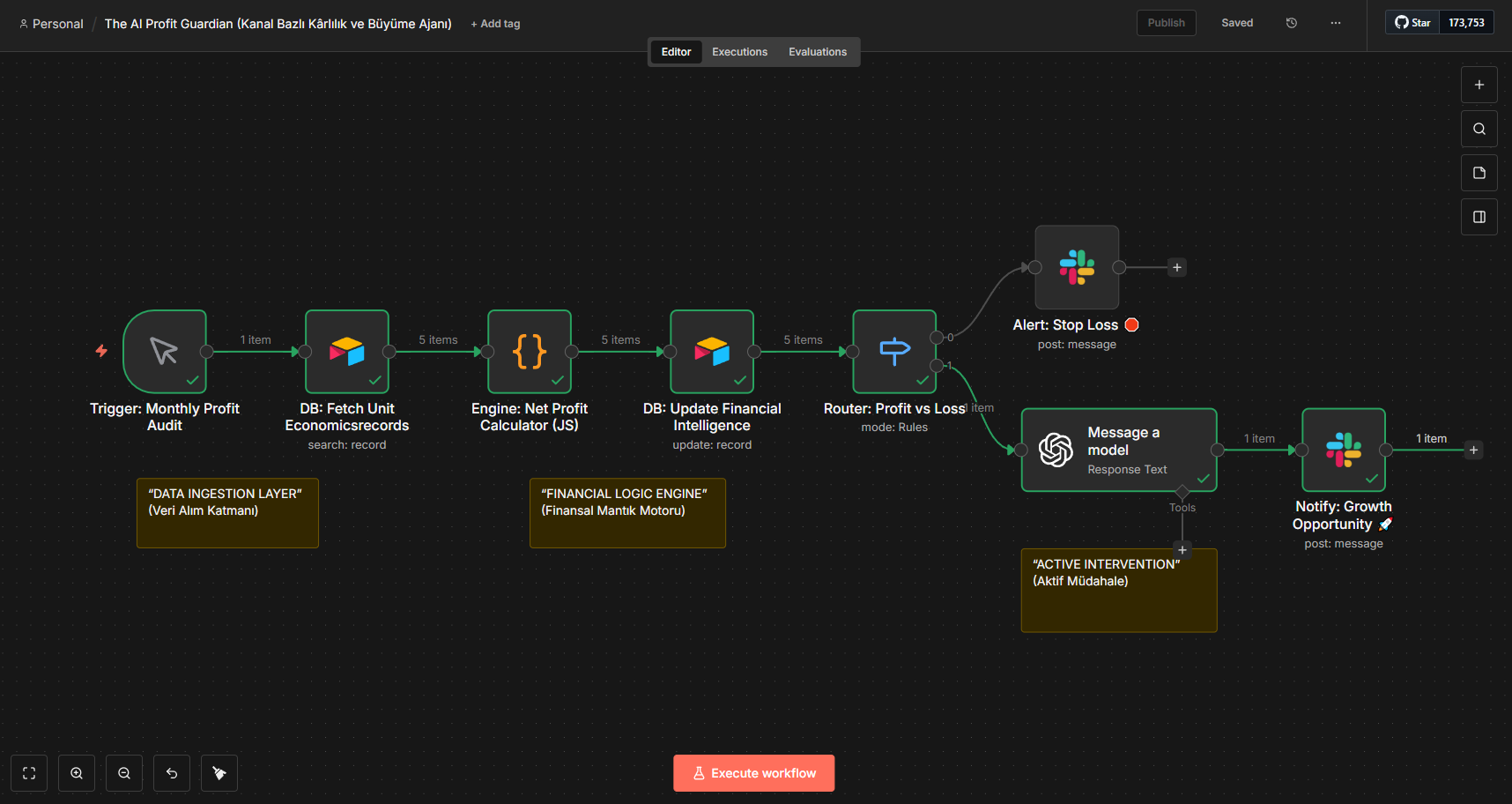Screen dimensions: 1512x804
Task: Click the Publish button
Action: click(x=1167, y=23)
